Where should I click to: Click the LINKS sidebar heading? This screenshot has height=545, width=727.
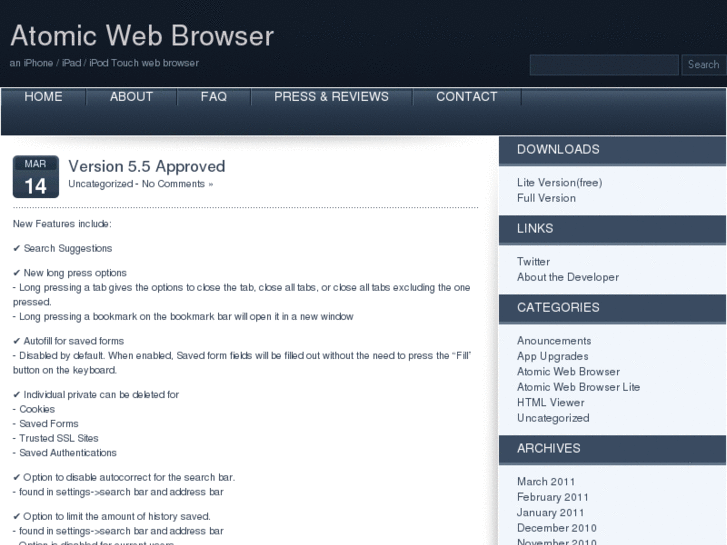coord(535,228)
